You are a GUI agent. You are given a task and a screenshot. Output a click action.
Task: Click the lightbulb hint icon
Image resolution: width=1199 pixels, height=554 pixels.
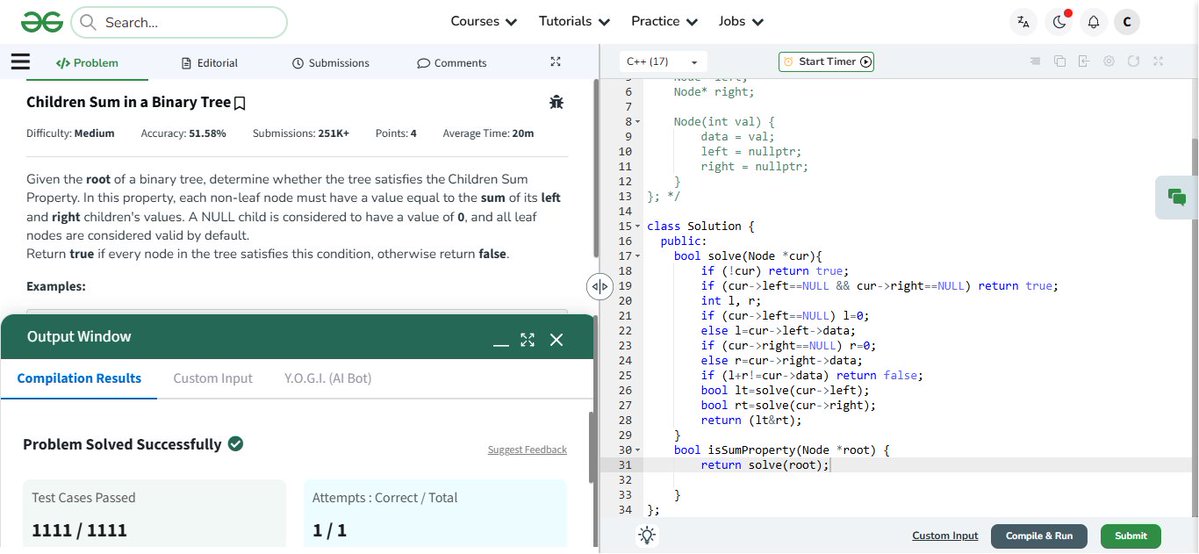(x=648, y=536)
